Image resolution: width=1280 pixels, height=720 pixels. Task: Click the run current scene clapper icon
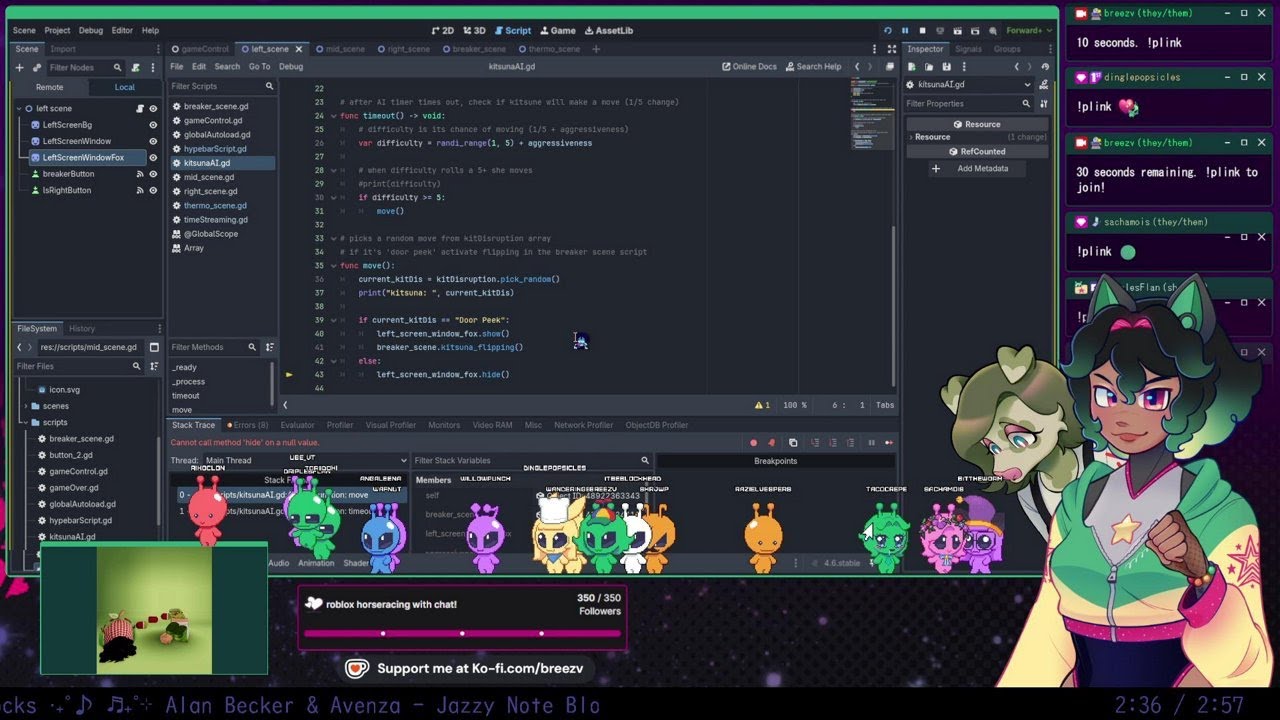(957, 30)
